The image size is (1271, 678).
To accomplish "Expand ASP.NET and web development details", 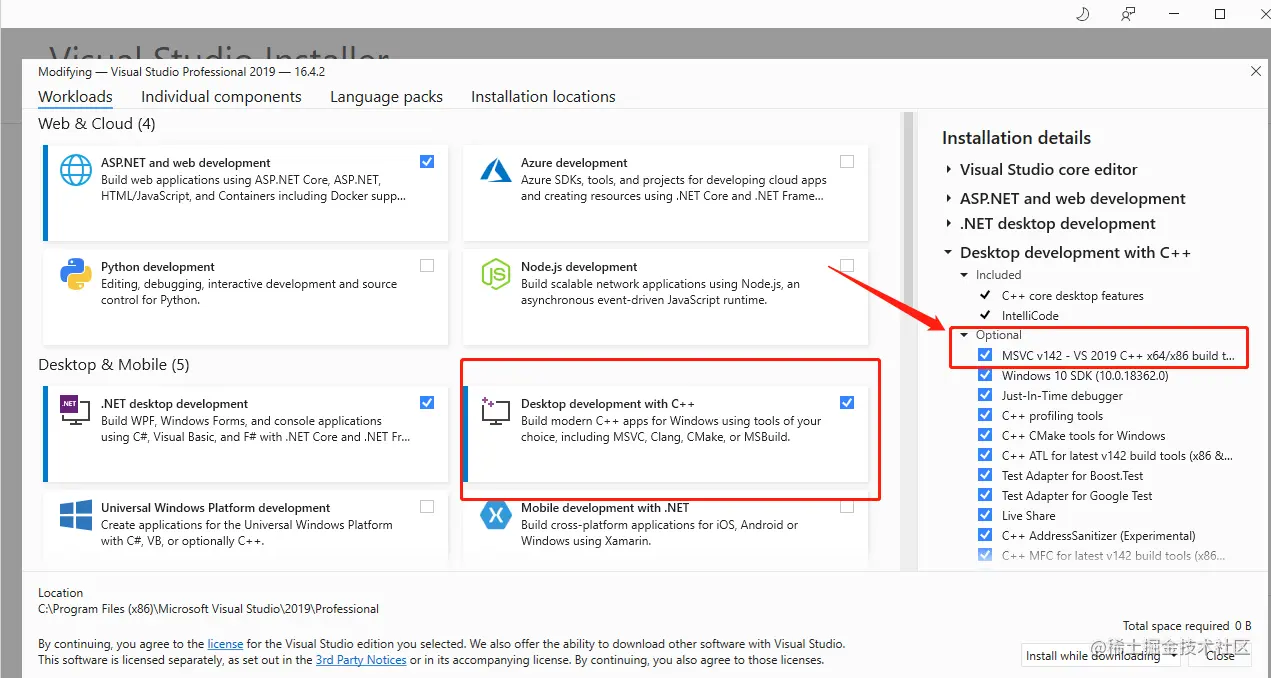I will [949, 198].
